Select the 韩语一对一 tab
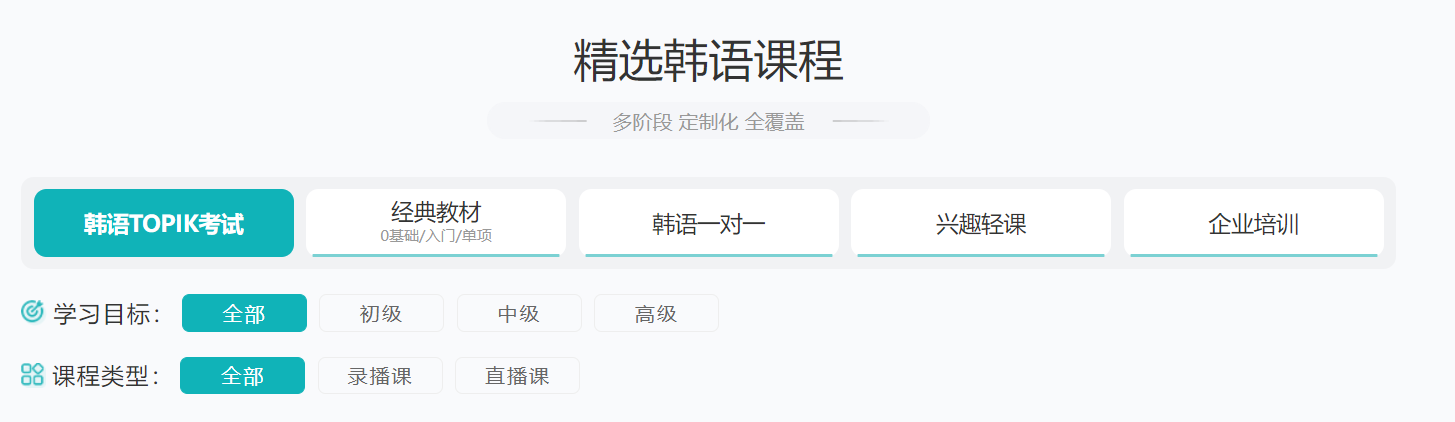The image size is (1455, 422). pos(709,223)
